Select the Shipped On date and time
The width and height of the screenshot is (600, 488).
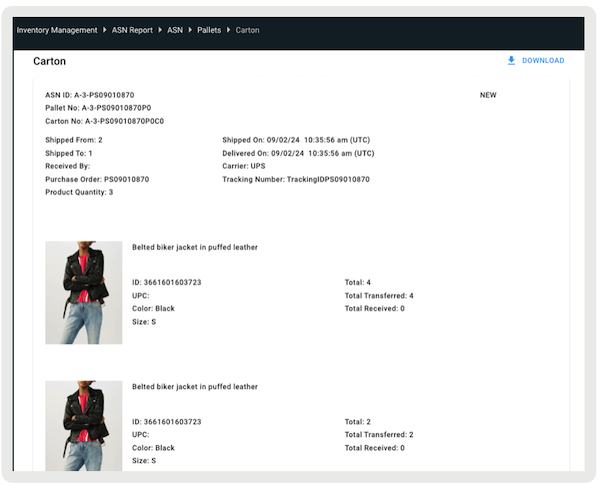[x=296, y=140]
